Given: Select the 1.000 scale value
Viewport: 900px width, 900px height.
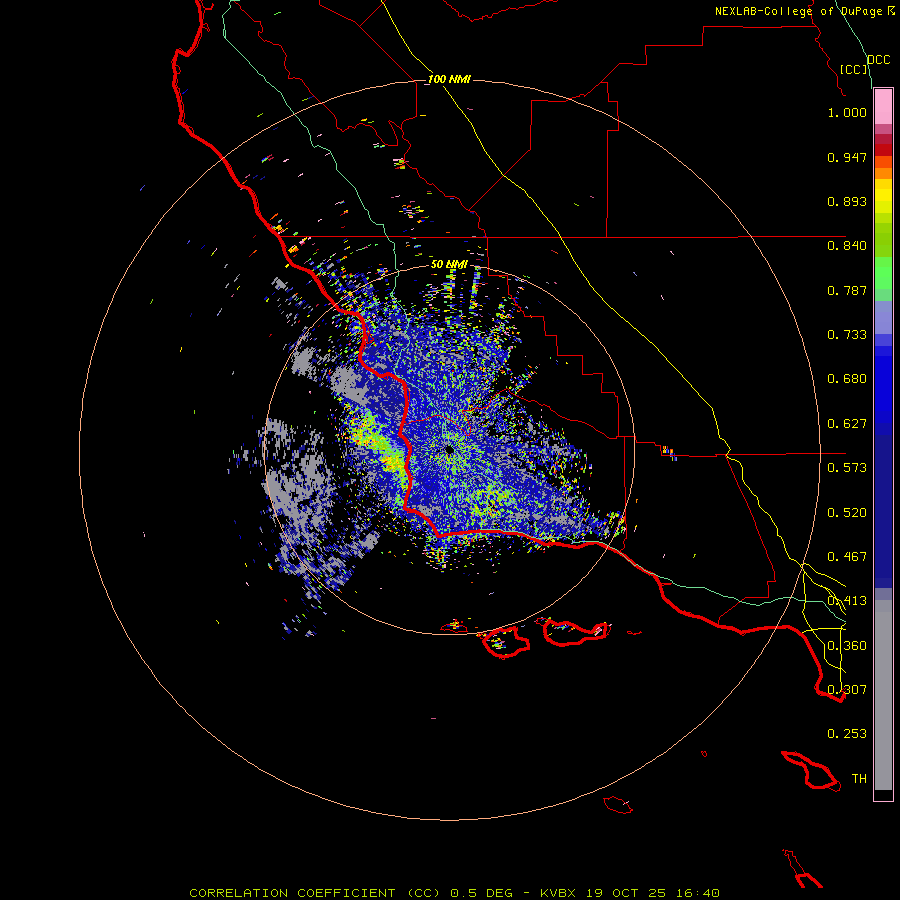Looking at the screenshot, I should click(847, 112).
